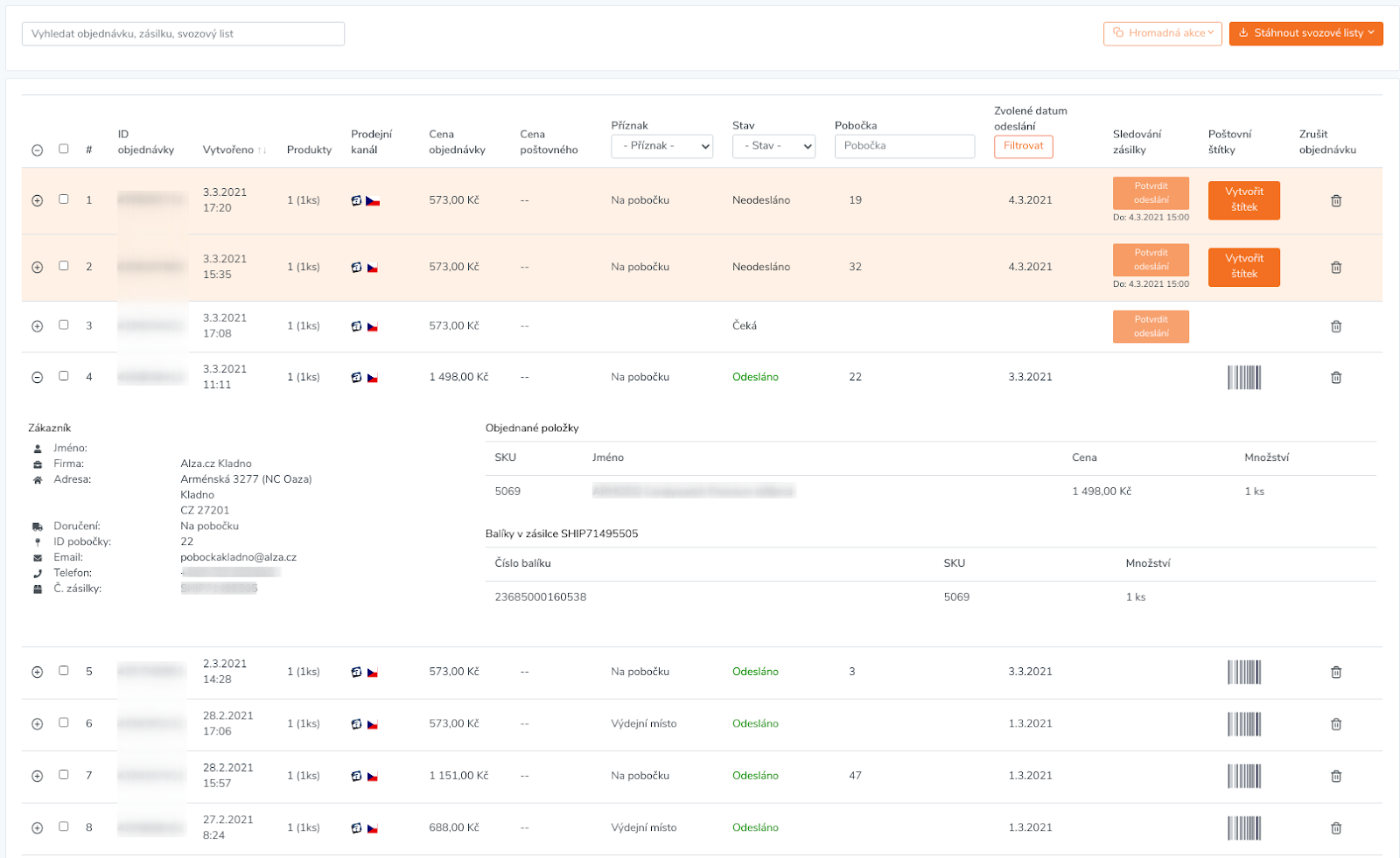Delete order 6 with trash icon
Viewport: 1400px width, 858px height.
pos(1336,724)
